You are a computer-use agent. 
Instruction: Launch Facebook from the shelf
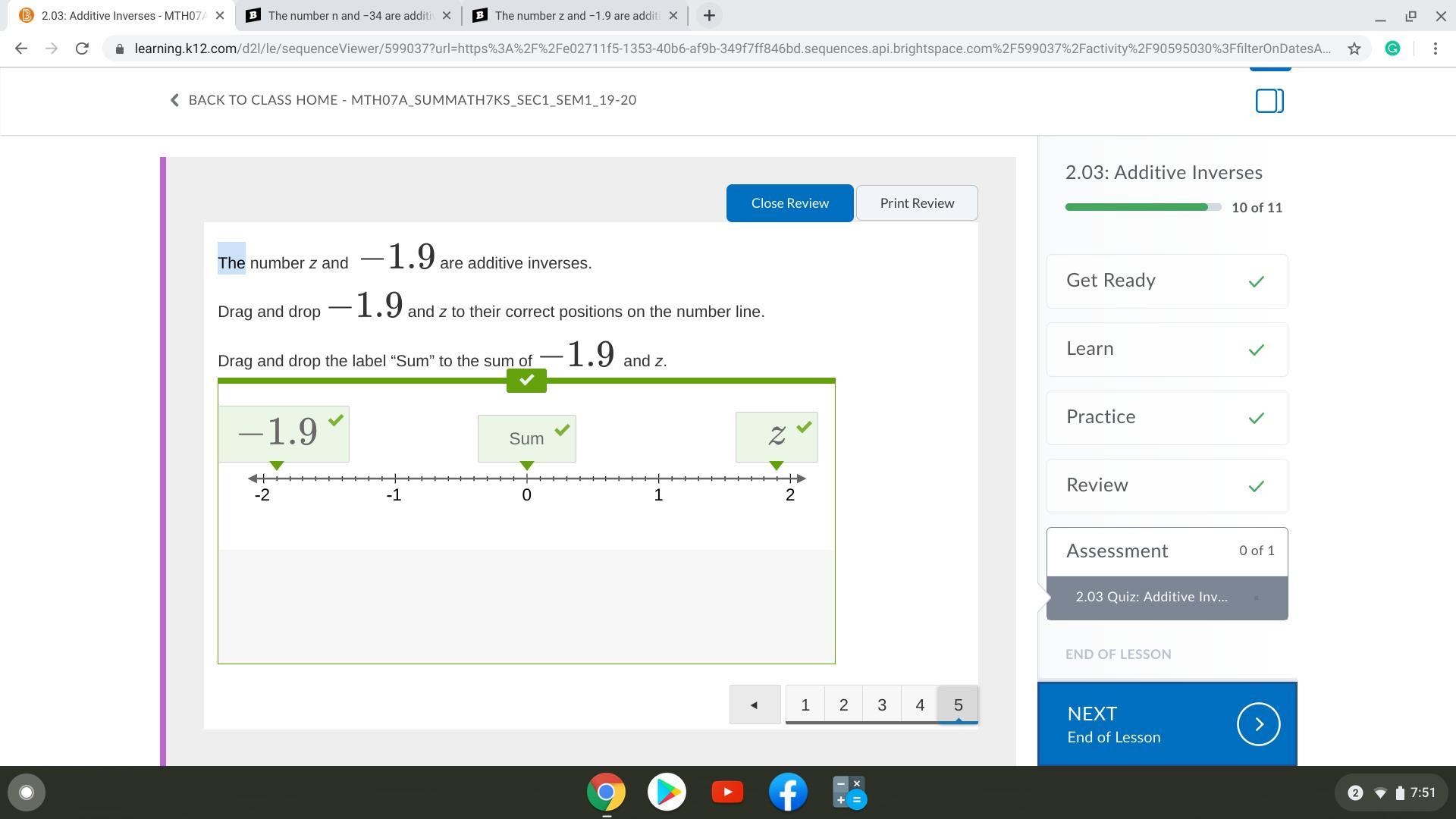coord(788,792)
